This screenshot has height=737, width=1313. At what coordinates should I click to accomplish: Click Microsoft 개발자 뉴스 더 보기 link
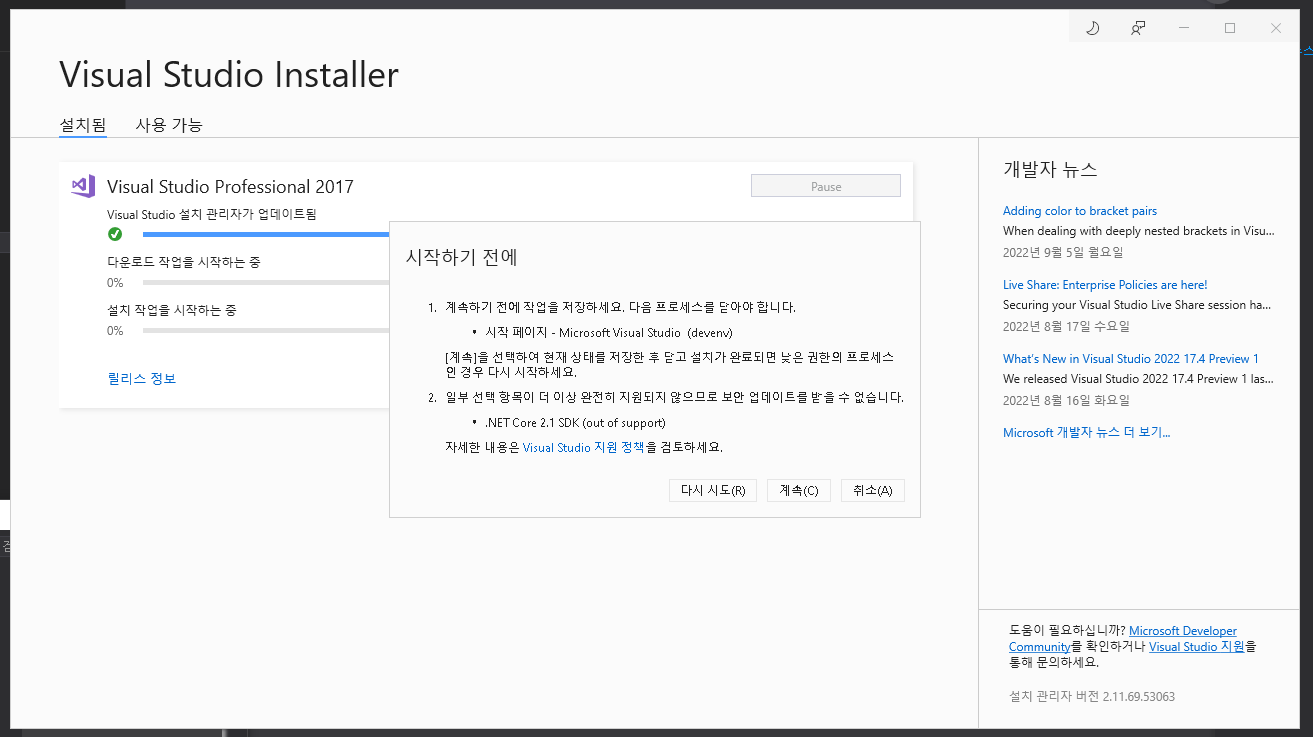pos(1088,431)
